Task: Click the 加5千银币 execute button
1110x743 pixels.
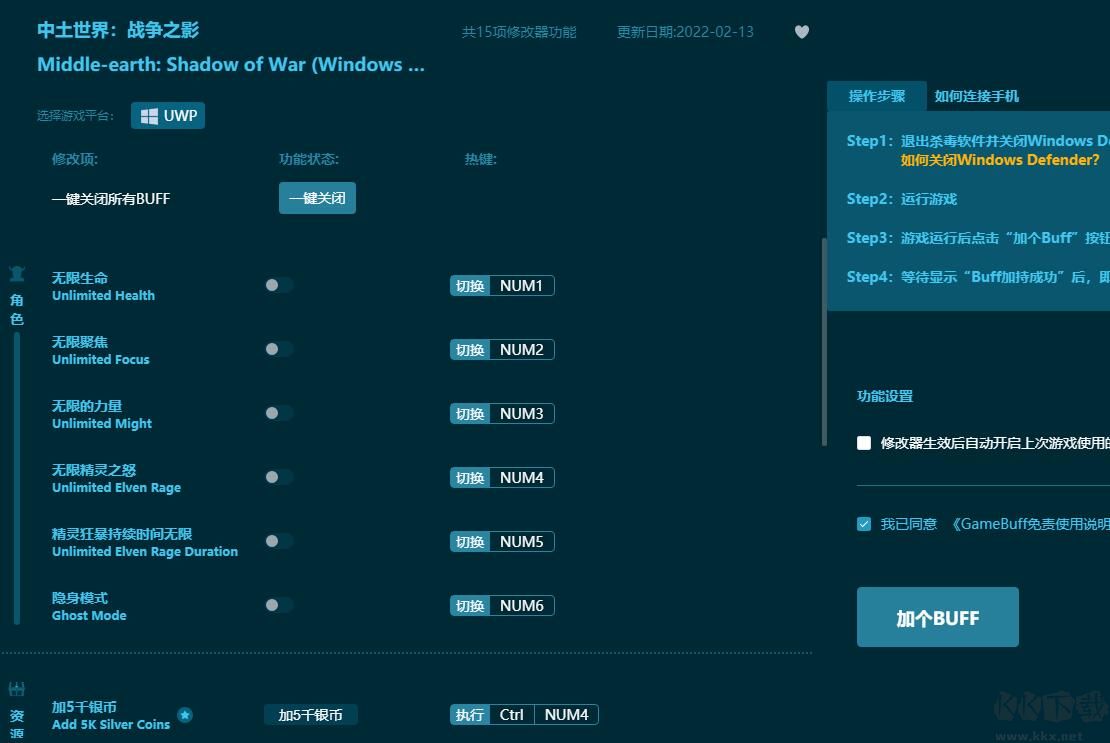Action: point(310,715)
